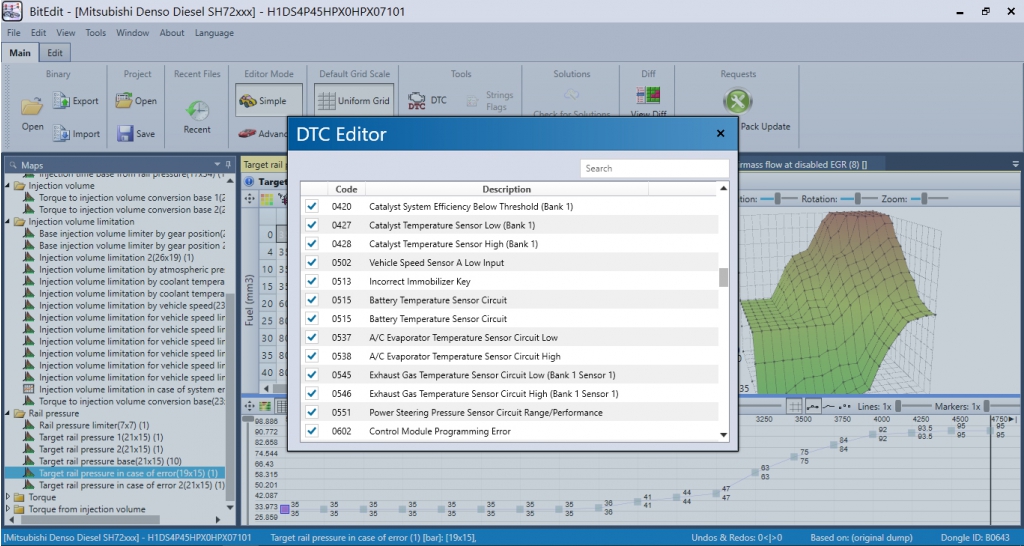The image size is (1024, 546).
Task: Collapse the Injection volume limitation folder
Action: [9, 221]
